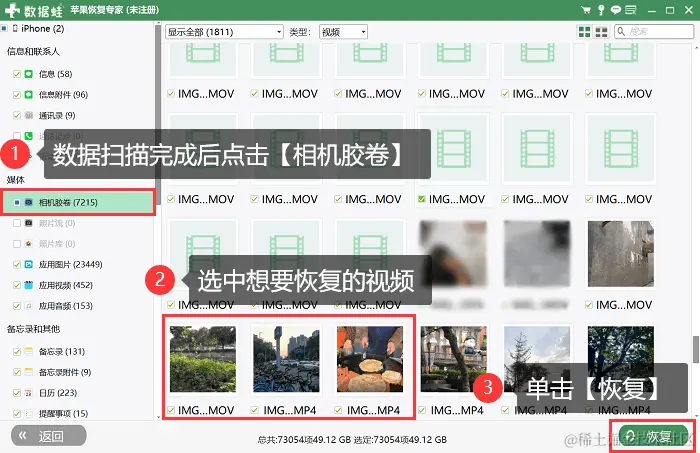This screenshot has height=453, width=700.
Task: Focus the 搜索 search input field
Action: [654, 32]
